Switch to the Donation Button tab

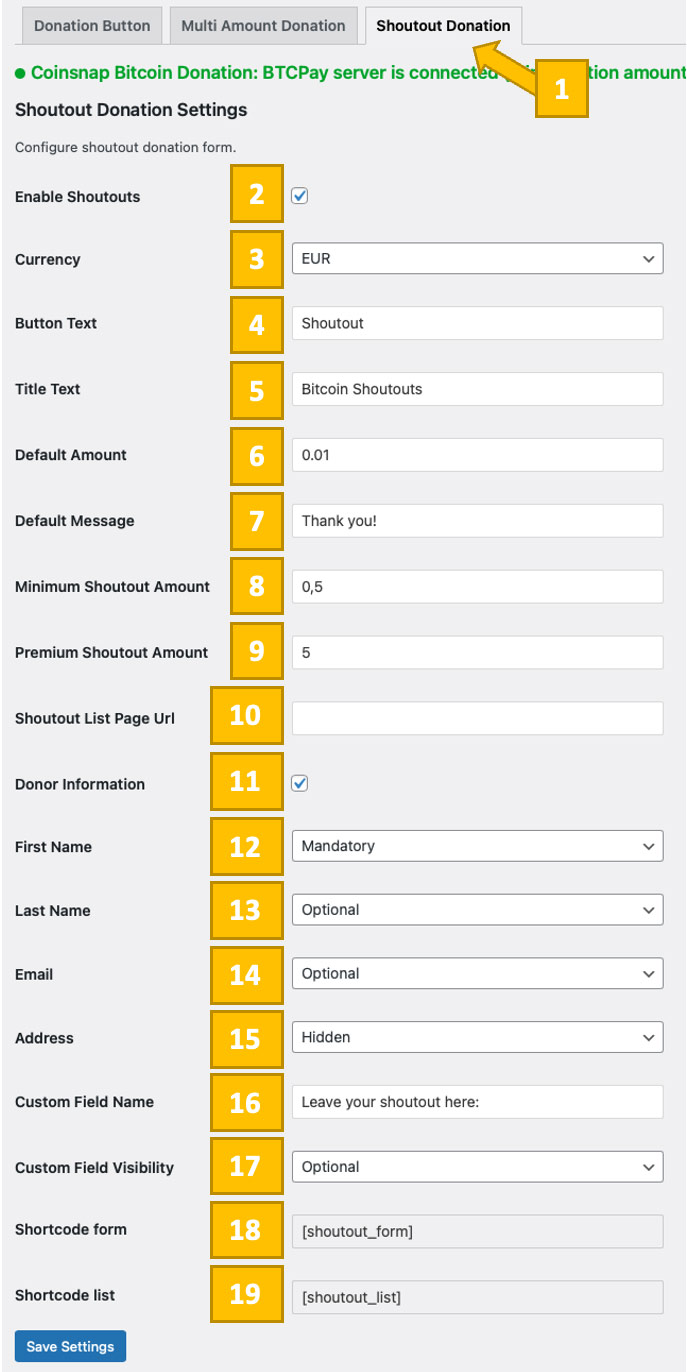pos(91,26)
